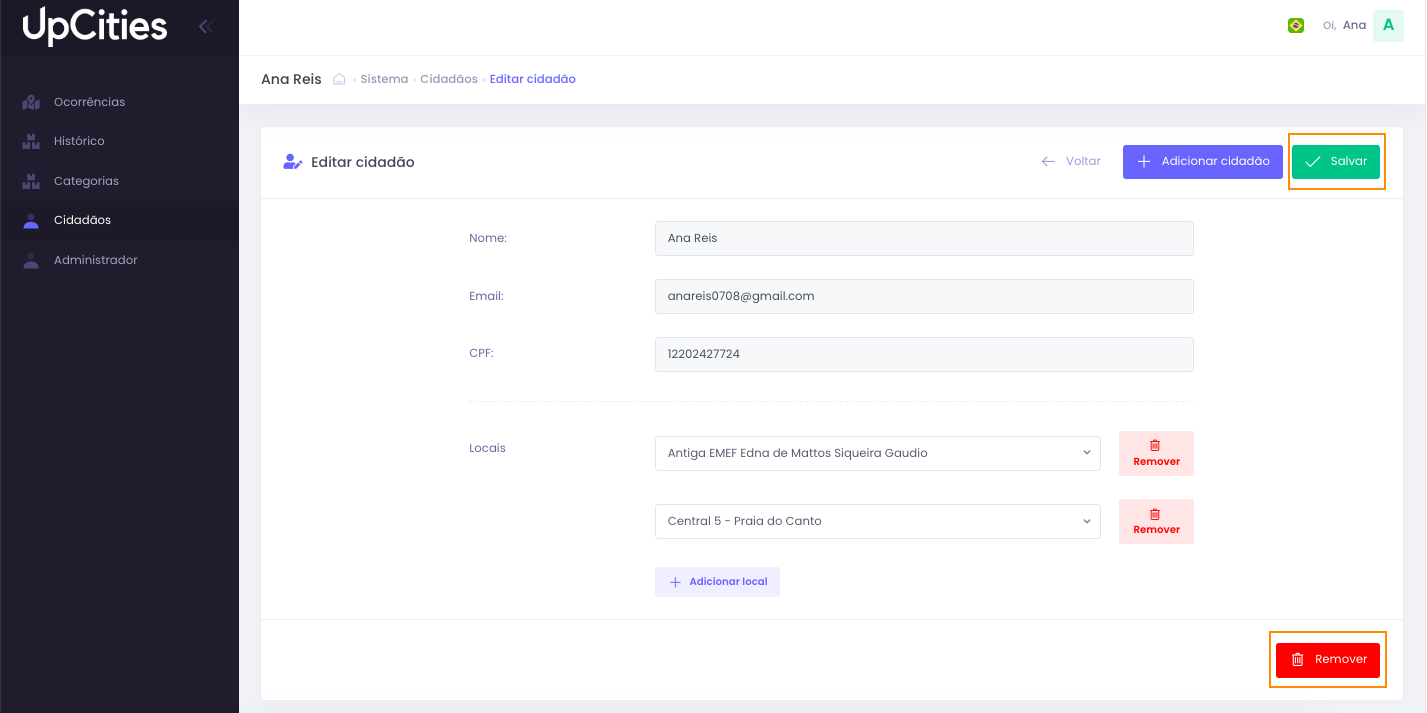
Task: Switch language via Brazil flag icon
Action: pos(1296,26)
